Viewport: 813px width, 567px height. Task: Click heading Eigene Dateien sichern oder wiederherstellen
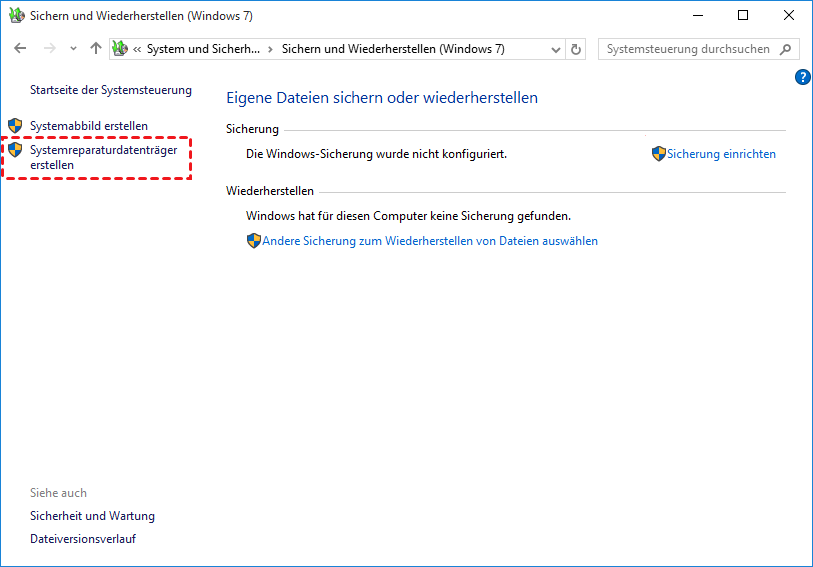tap(382, 98)
